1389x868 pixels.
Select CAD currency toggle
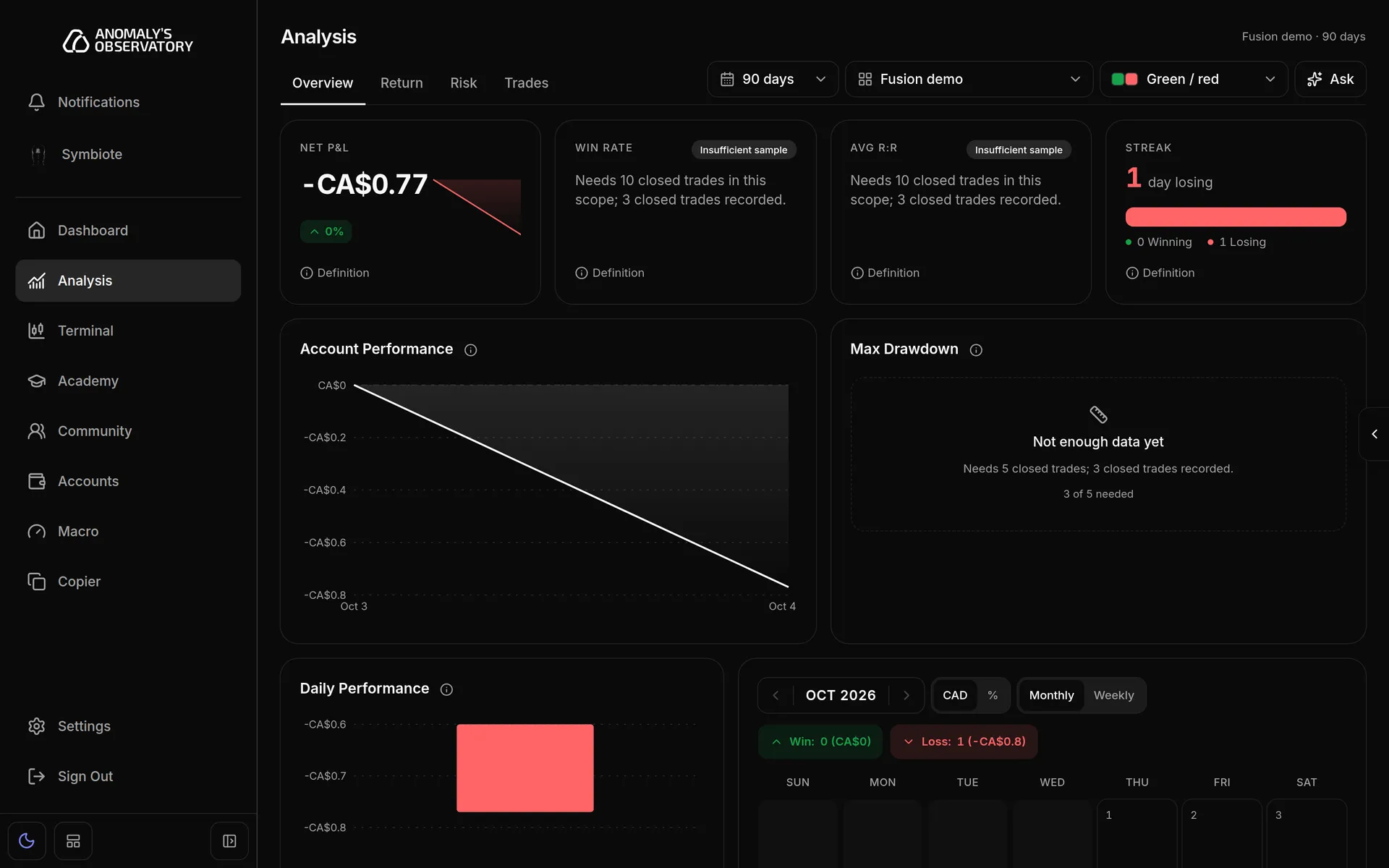tap(955, 695)
